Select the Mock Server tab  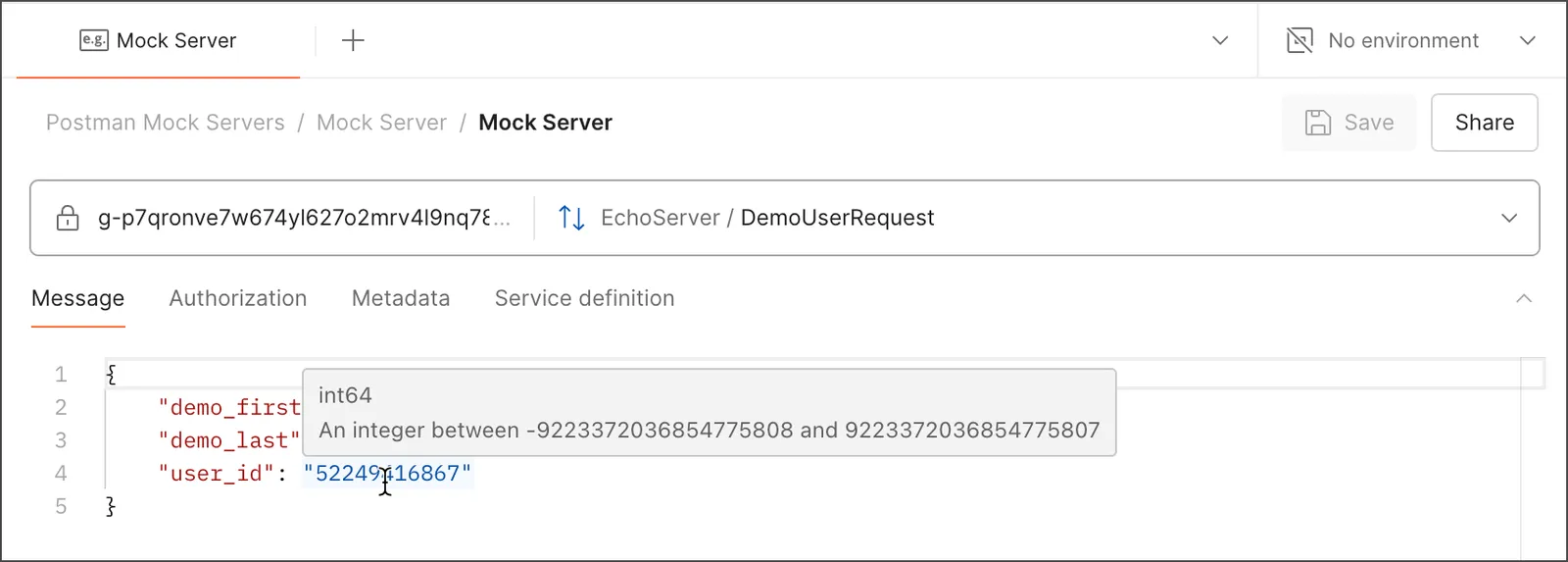pos(158,40)
